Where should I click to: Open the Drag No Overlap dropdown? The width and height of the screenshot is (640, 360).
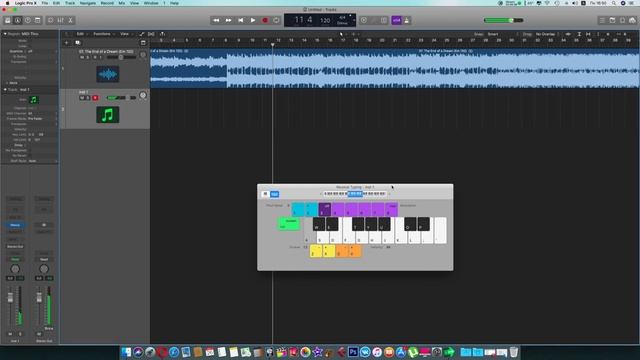click(x=547, y=34)
